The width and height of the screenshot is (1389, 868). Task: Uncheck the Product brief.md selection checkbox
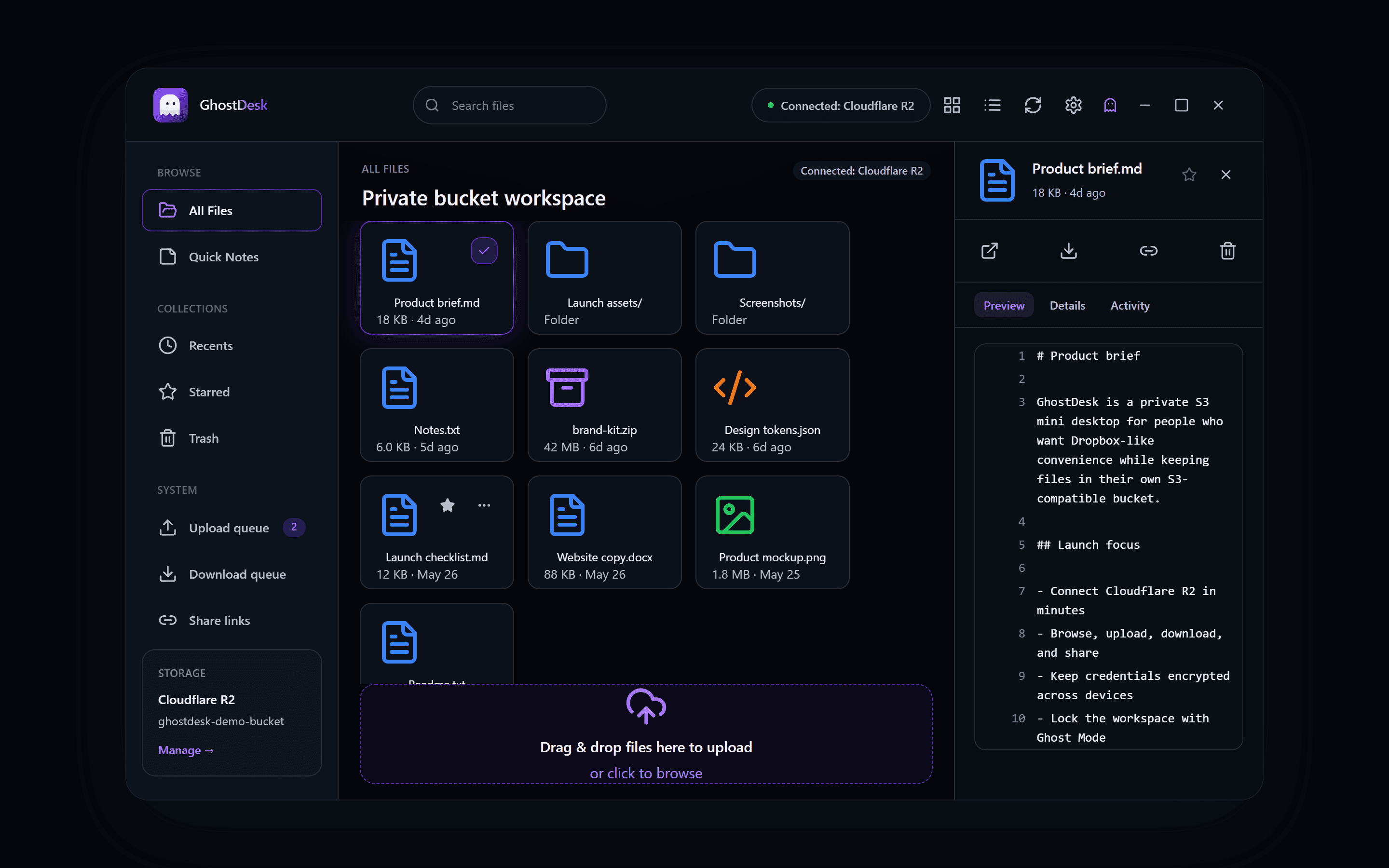pyautogui.click(x=484, y=251)
